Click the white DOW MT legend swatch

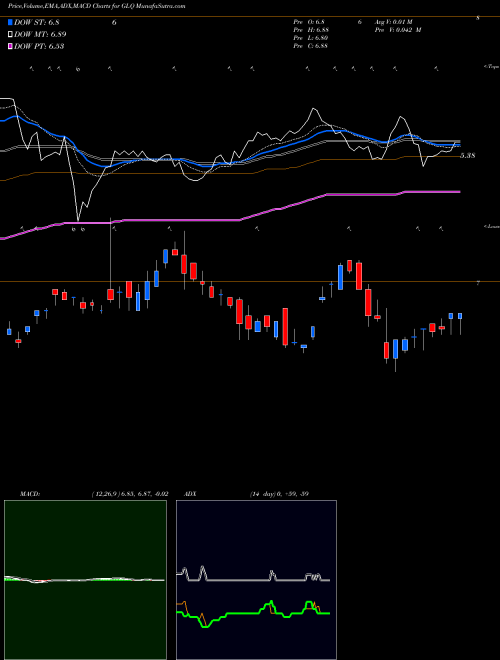tap(11, 35)
